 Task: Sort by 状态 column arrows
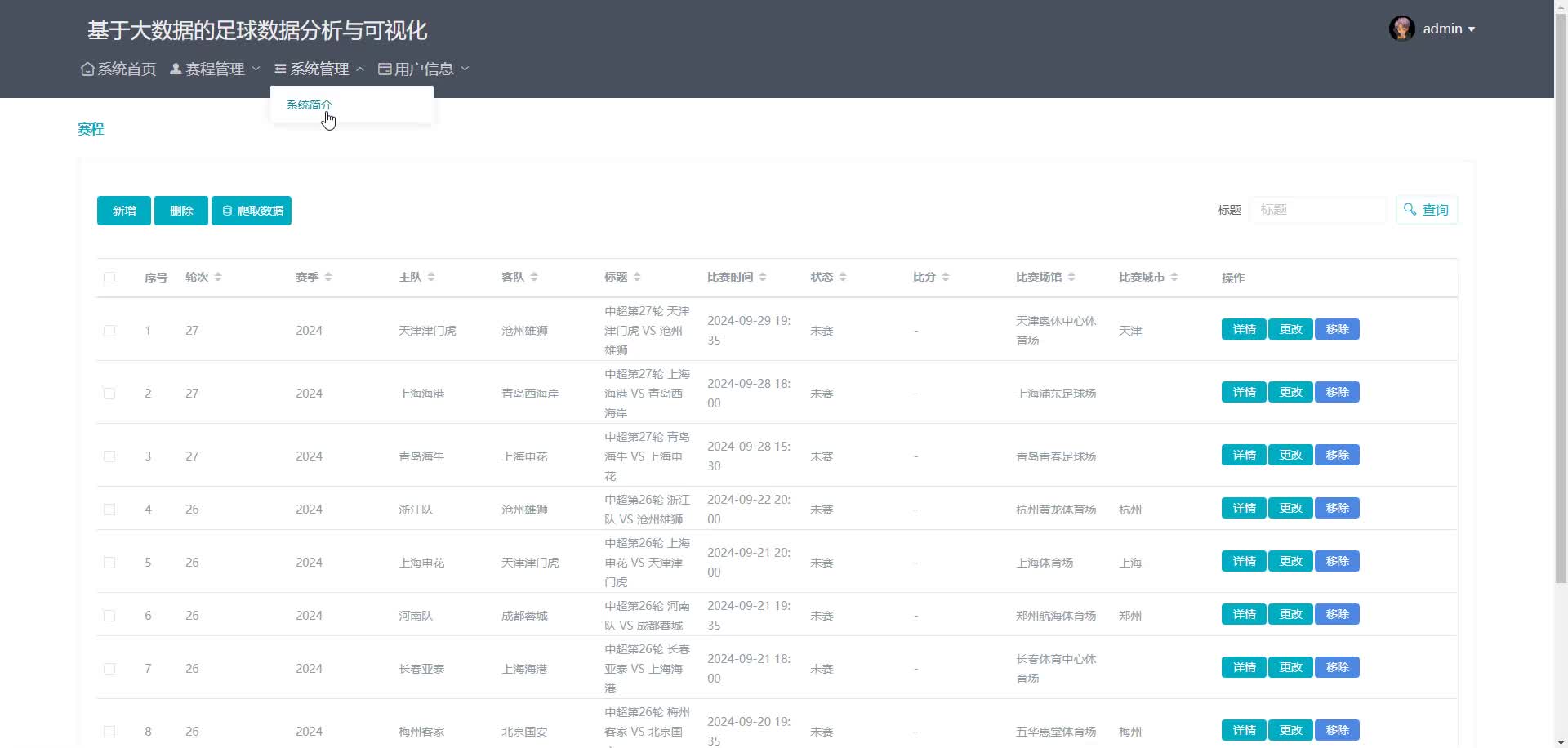843,277
